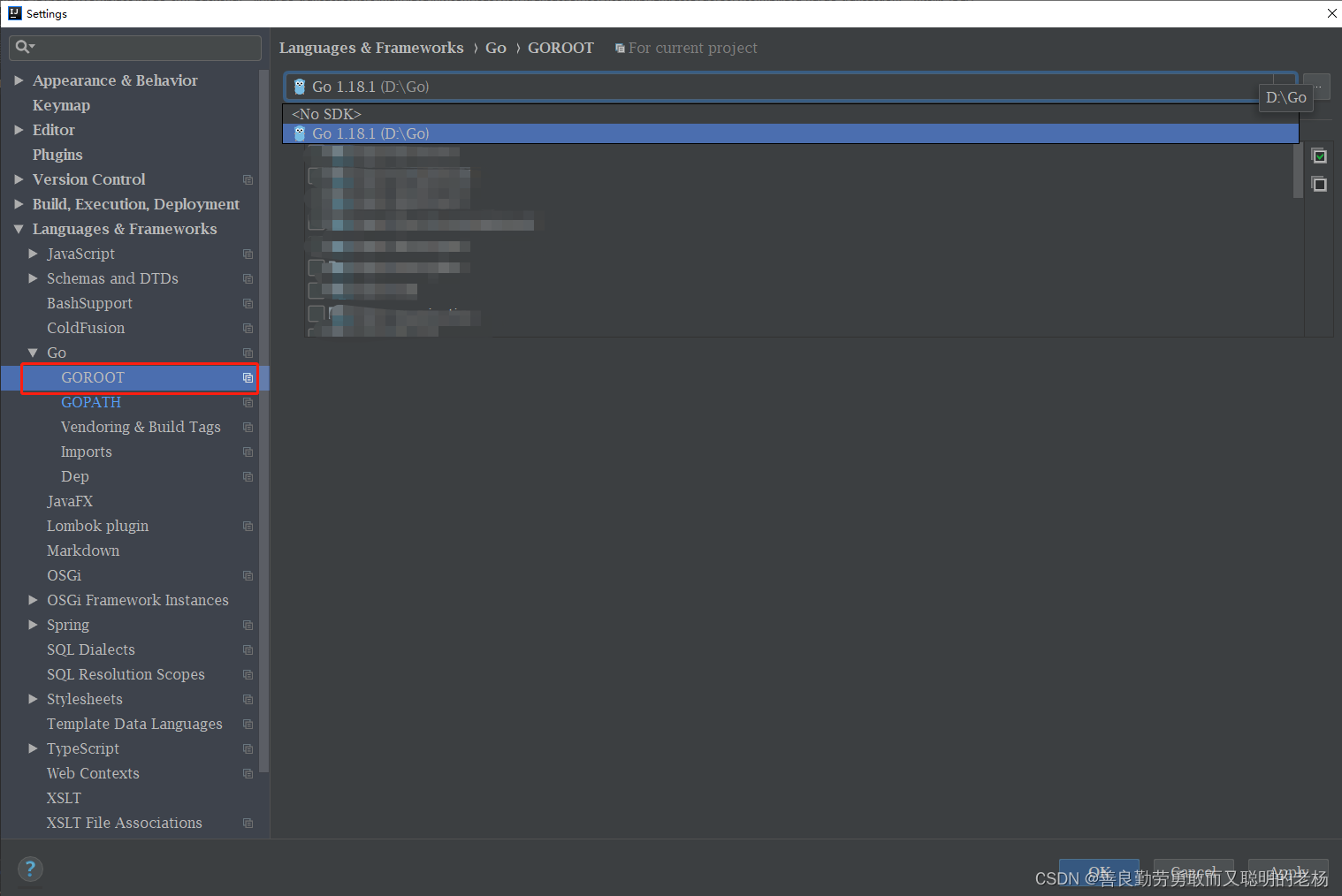Click the browse "..." icon for GOROOT path
The width and height of the screenshot is (1342, 896).
pyautogui.click(x=1316, y=86)
